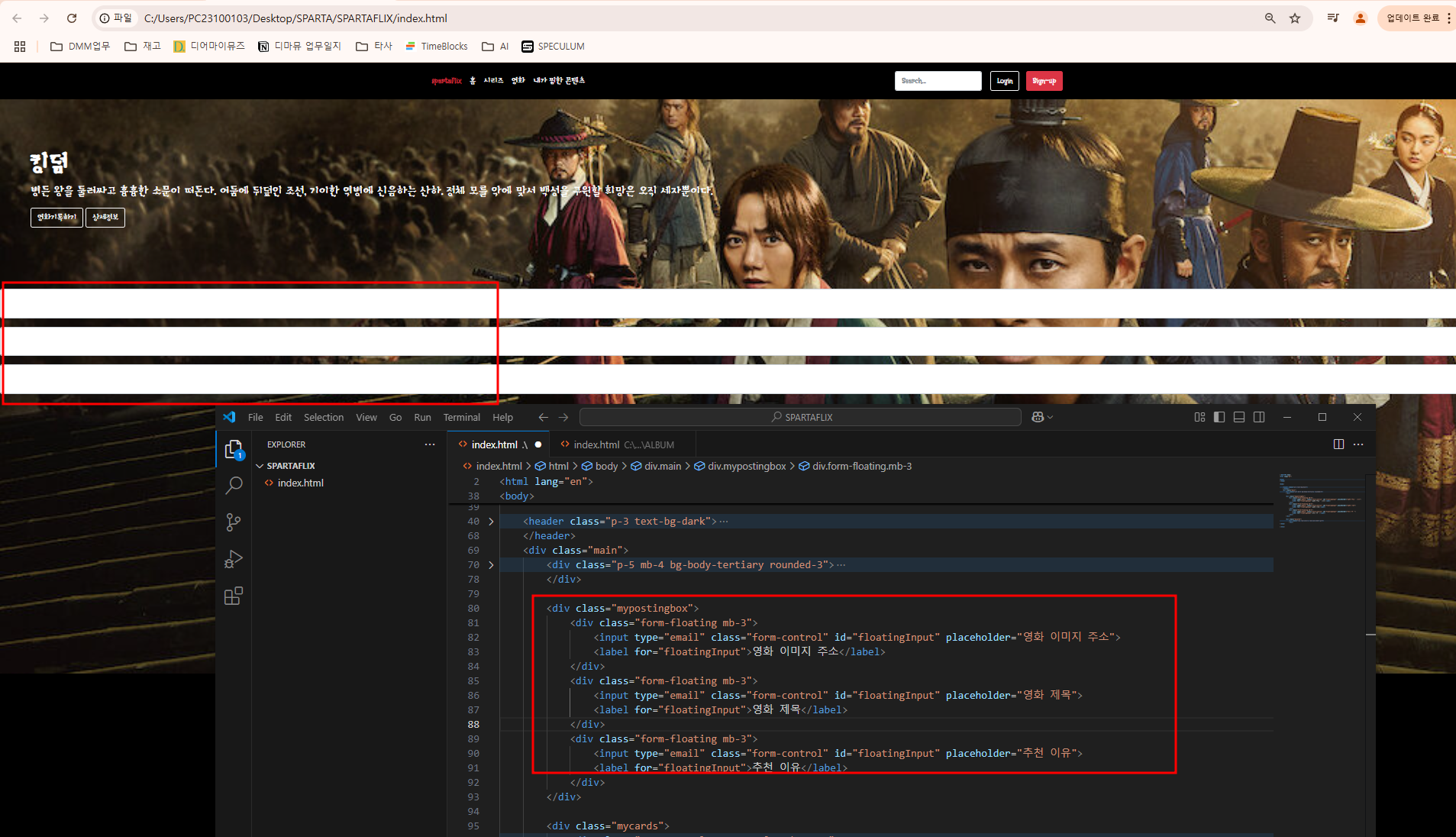Viewport: 1456px width, 837px height.
Task: Click the 영화기록하기 button under 킹덤
Action: pos(56,218)
